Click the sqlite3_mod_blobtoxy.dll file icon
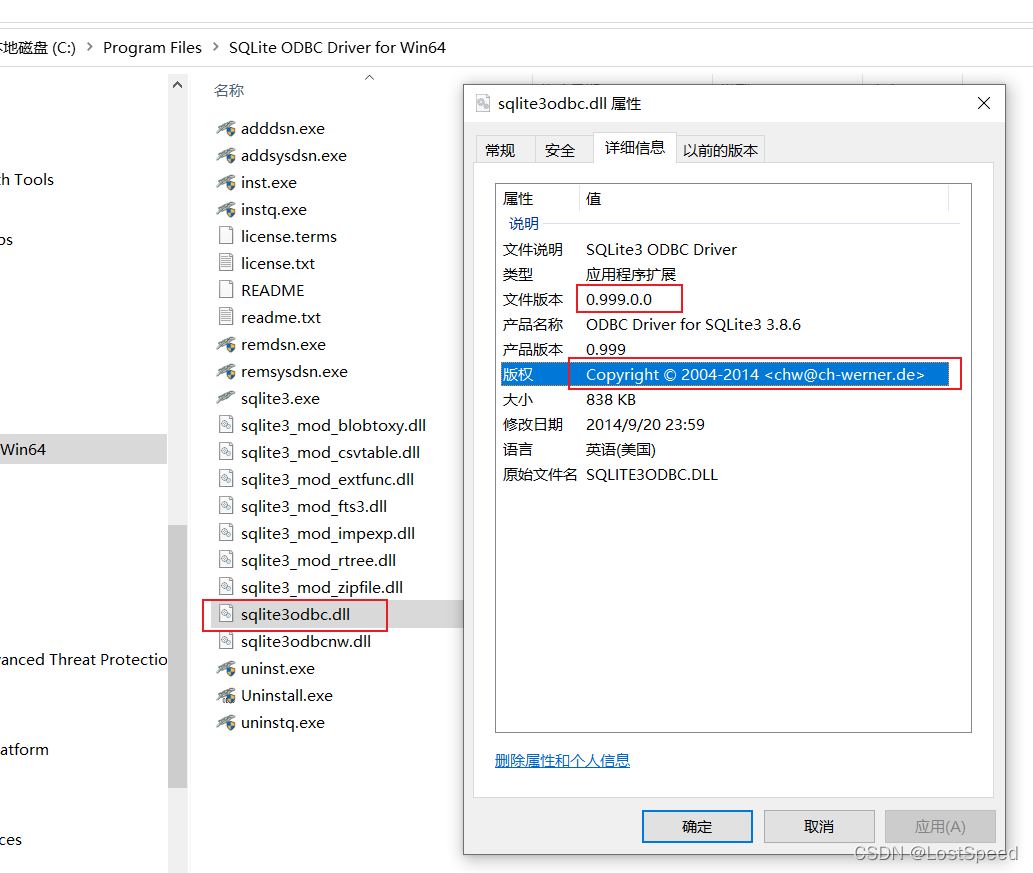This screenshot has width=1033, height=873. (x=226, y=425)
